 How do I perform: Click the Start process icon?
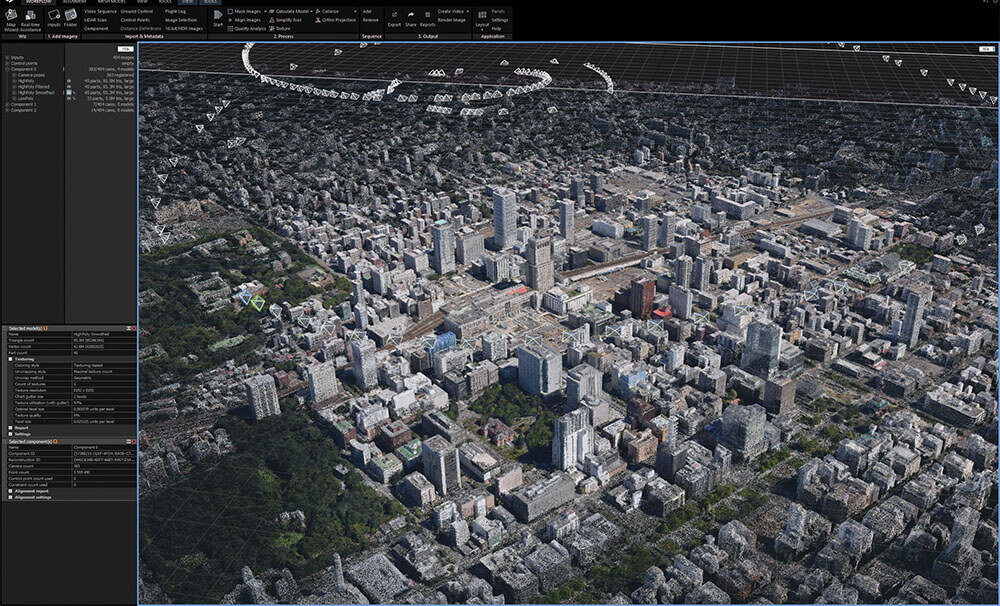(x=217, y=17)
